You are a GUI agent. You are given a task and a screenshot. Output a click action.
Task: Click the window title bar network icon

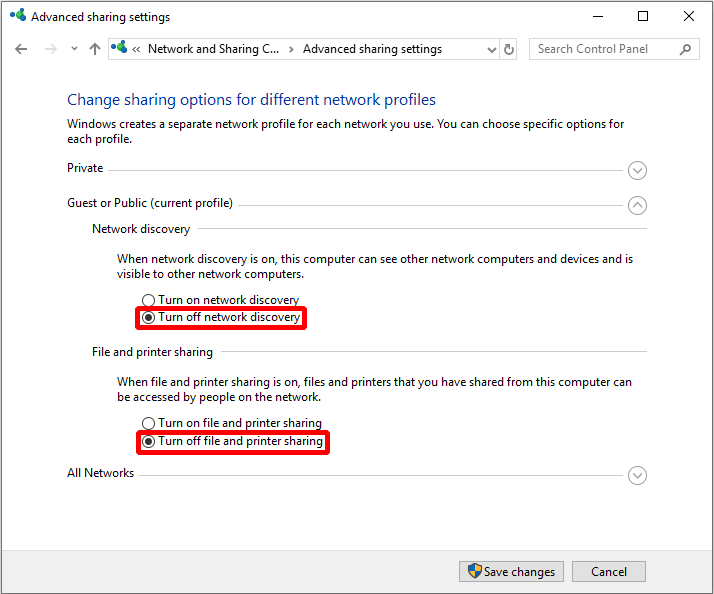(18, 15)
